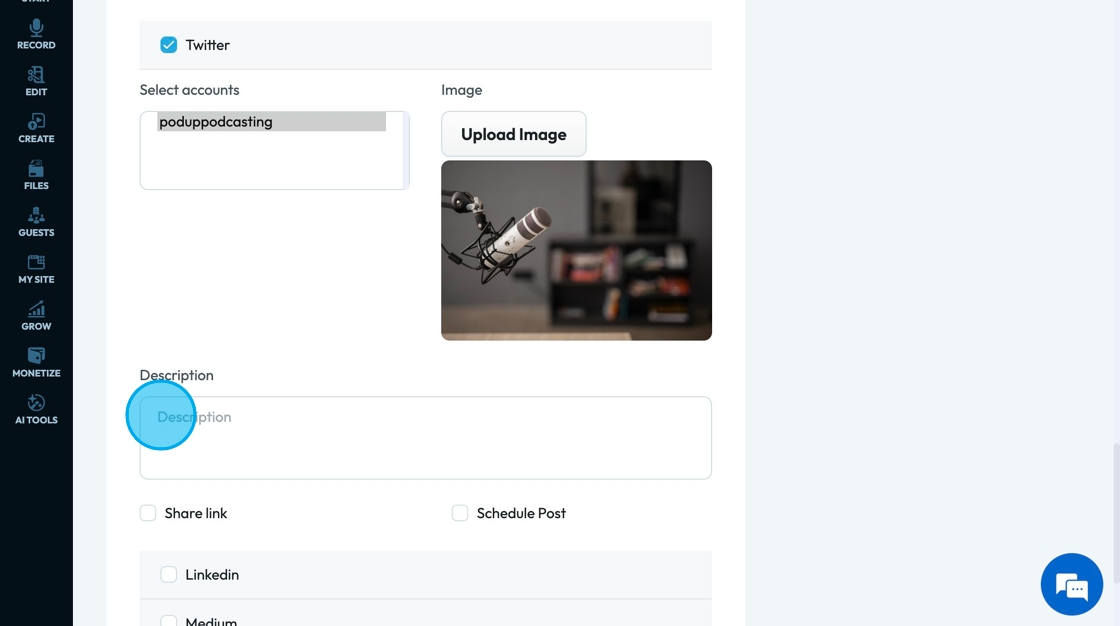Image resolution: width=1120 pixels, height=626 pixels.
Task: Check the Linkedin checkbox
Action: click(169, 575)
